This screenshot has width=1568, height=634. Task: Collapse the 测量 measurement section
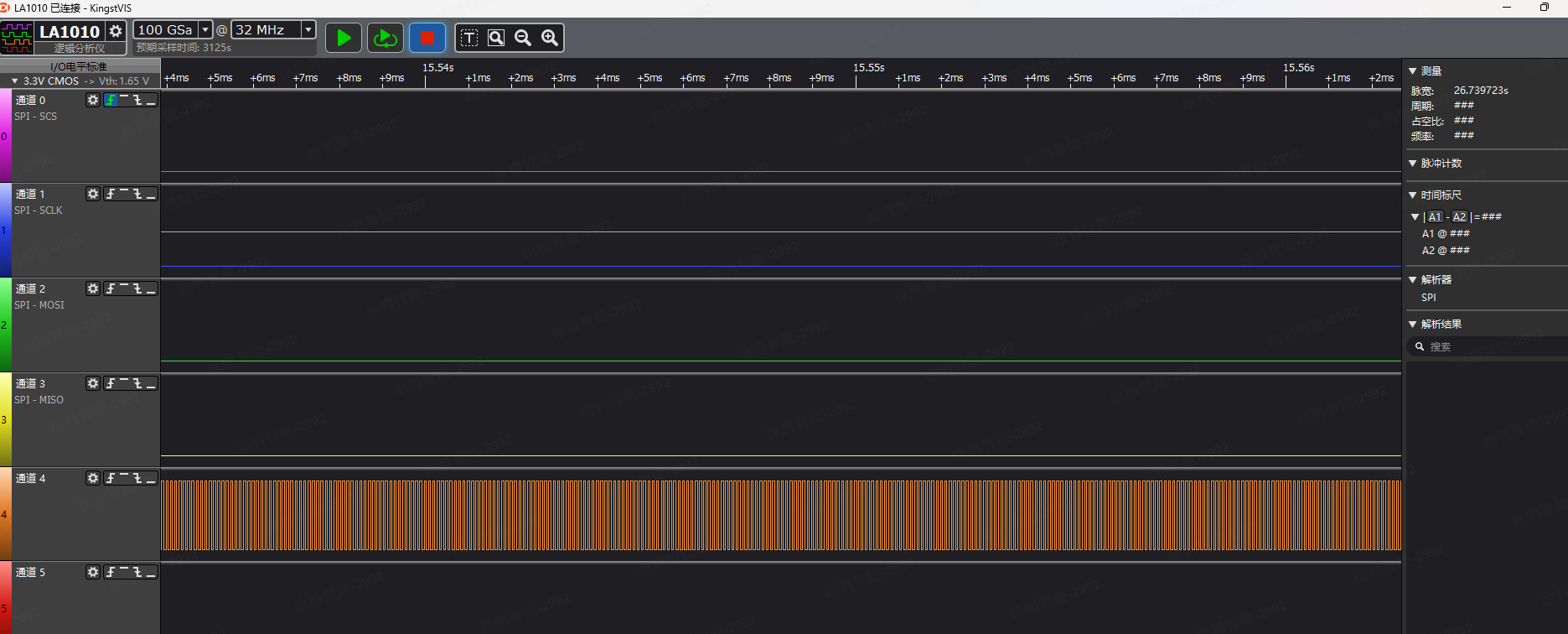coord(1413,71)
